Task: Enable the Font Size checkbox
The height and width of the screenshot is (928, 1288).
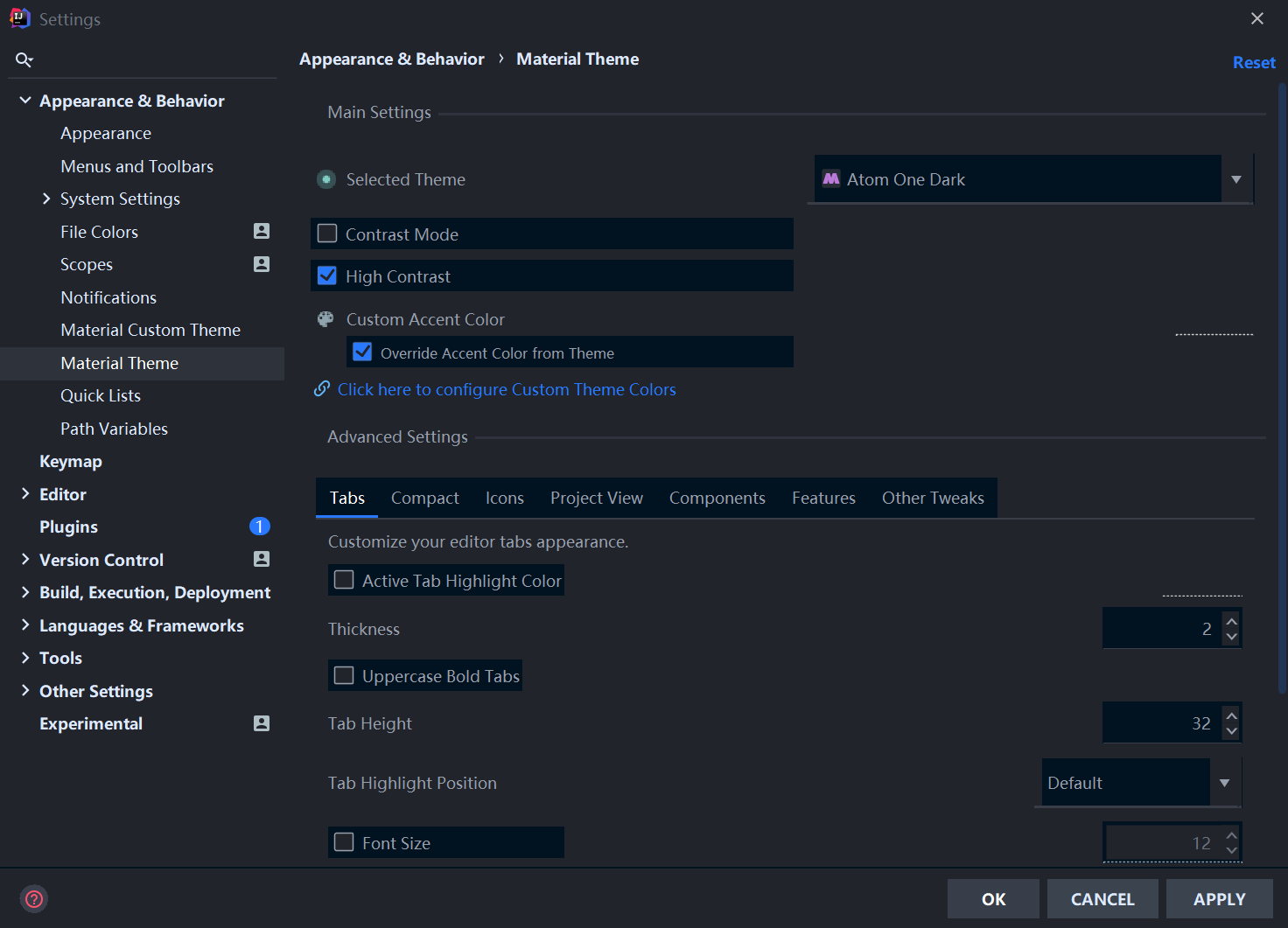Action: 345,842
